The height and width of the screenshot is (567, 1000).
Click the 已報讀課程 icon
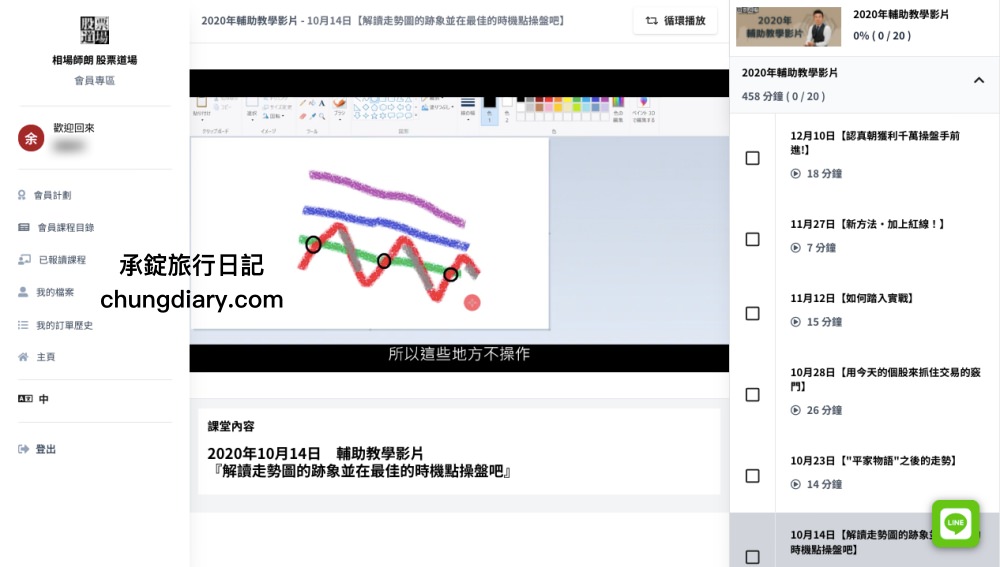[24, 260]
